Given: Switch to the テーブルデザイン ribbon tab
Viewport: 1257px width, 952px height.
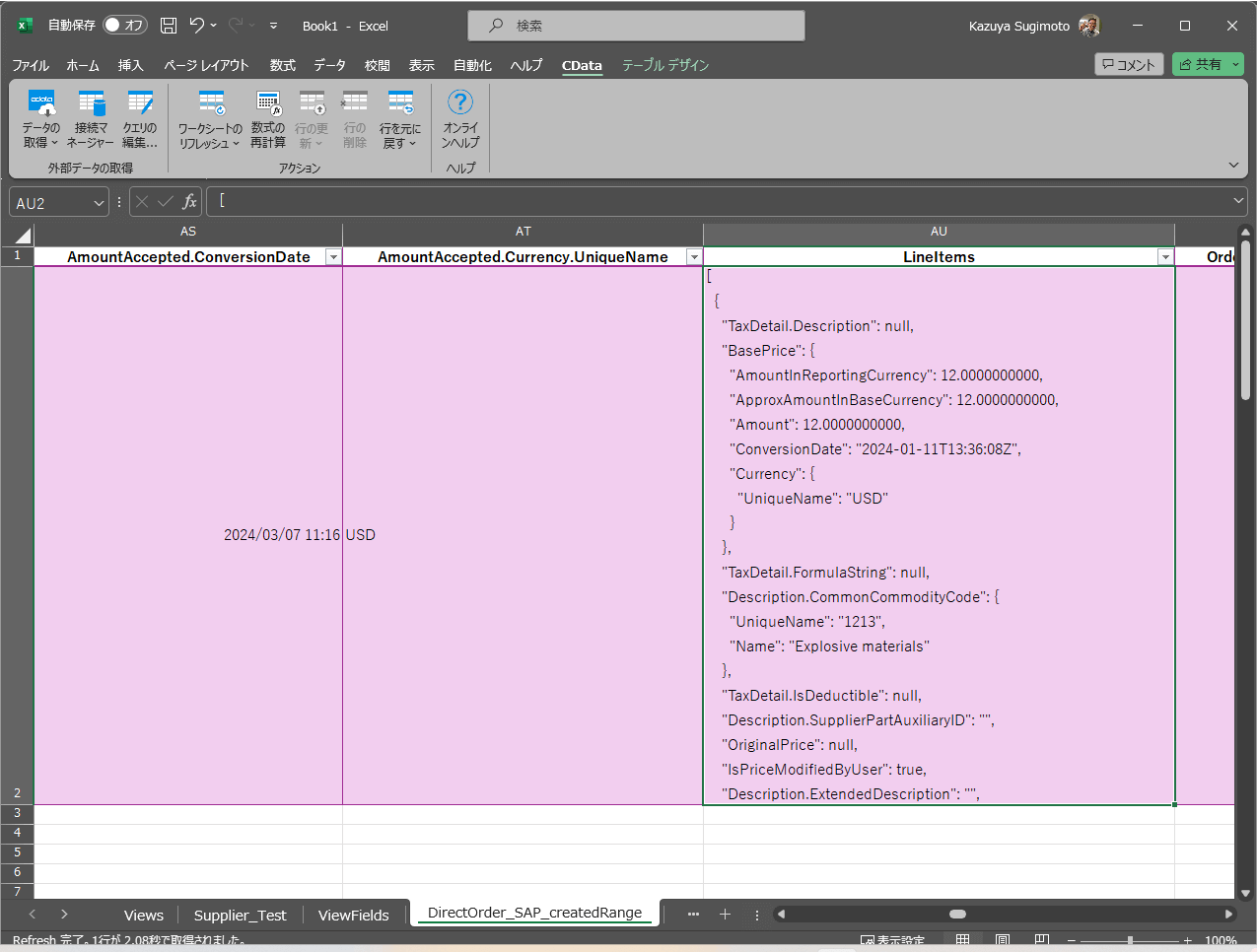Looking at the screenshot, I should pos(665,65).
